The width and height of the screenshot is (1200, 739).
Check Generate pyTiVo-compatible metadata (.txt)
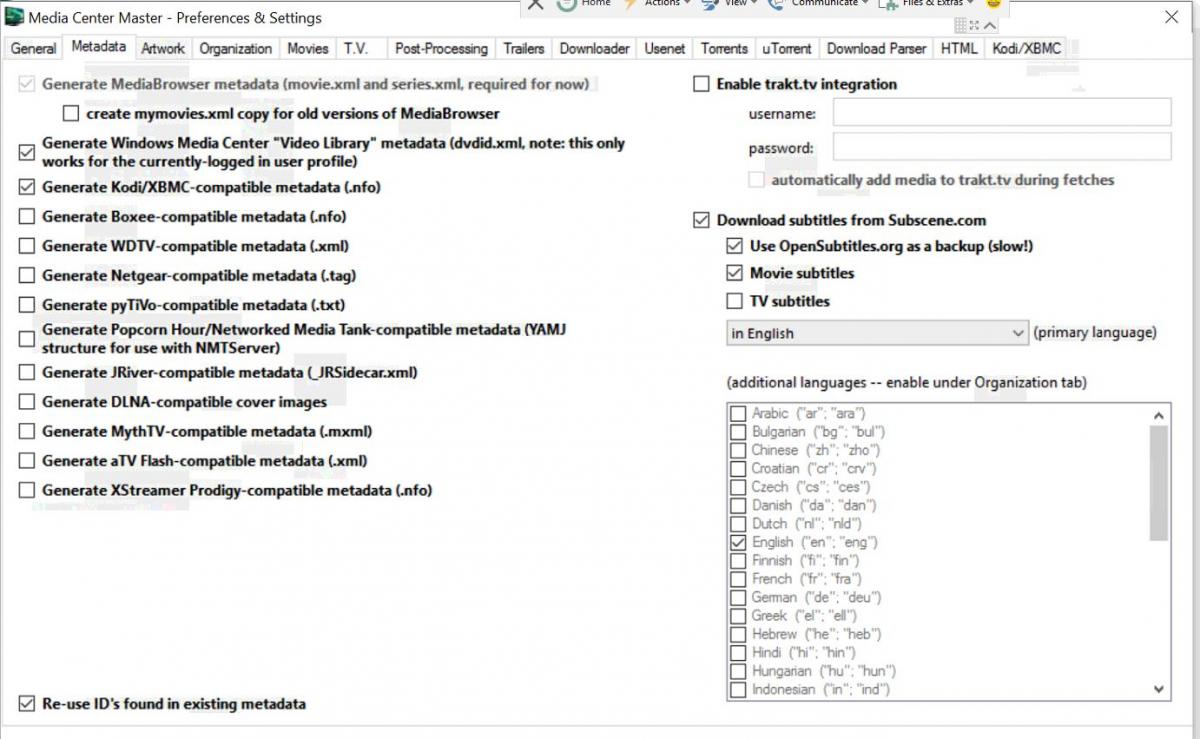pyautogui.click(x=26, y=304)
